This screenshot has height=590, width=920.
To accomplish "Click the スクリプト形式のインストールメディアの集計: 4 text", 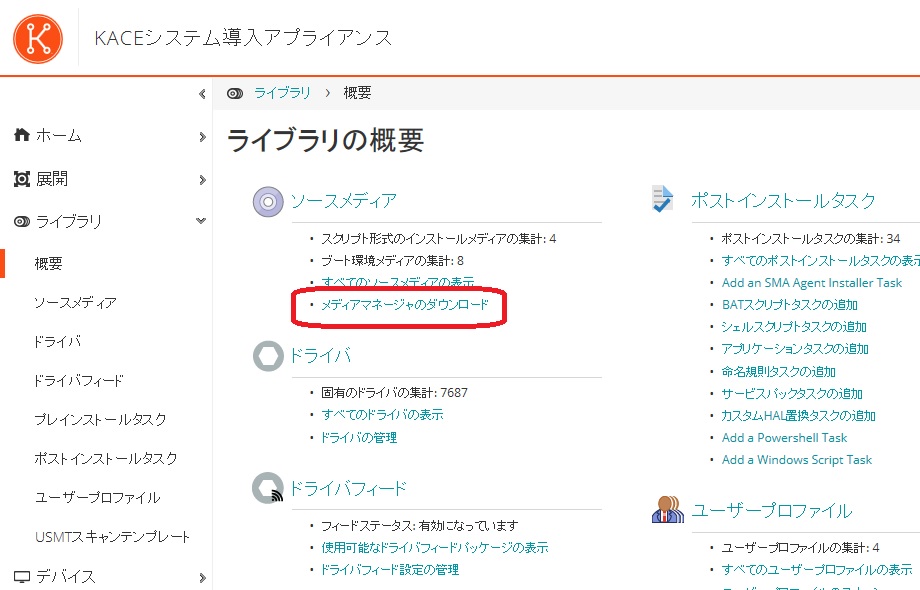I will pyautogui.click(x=439, y=239).
